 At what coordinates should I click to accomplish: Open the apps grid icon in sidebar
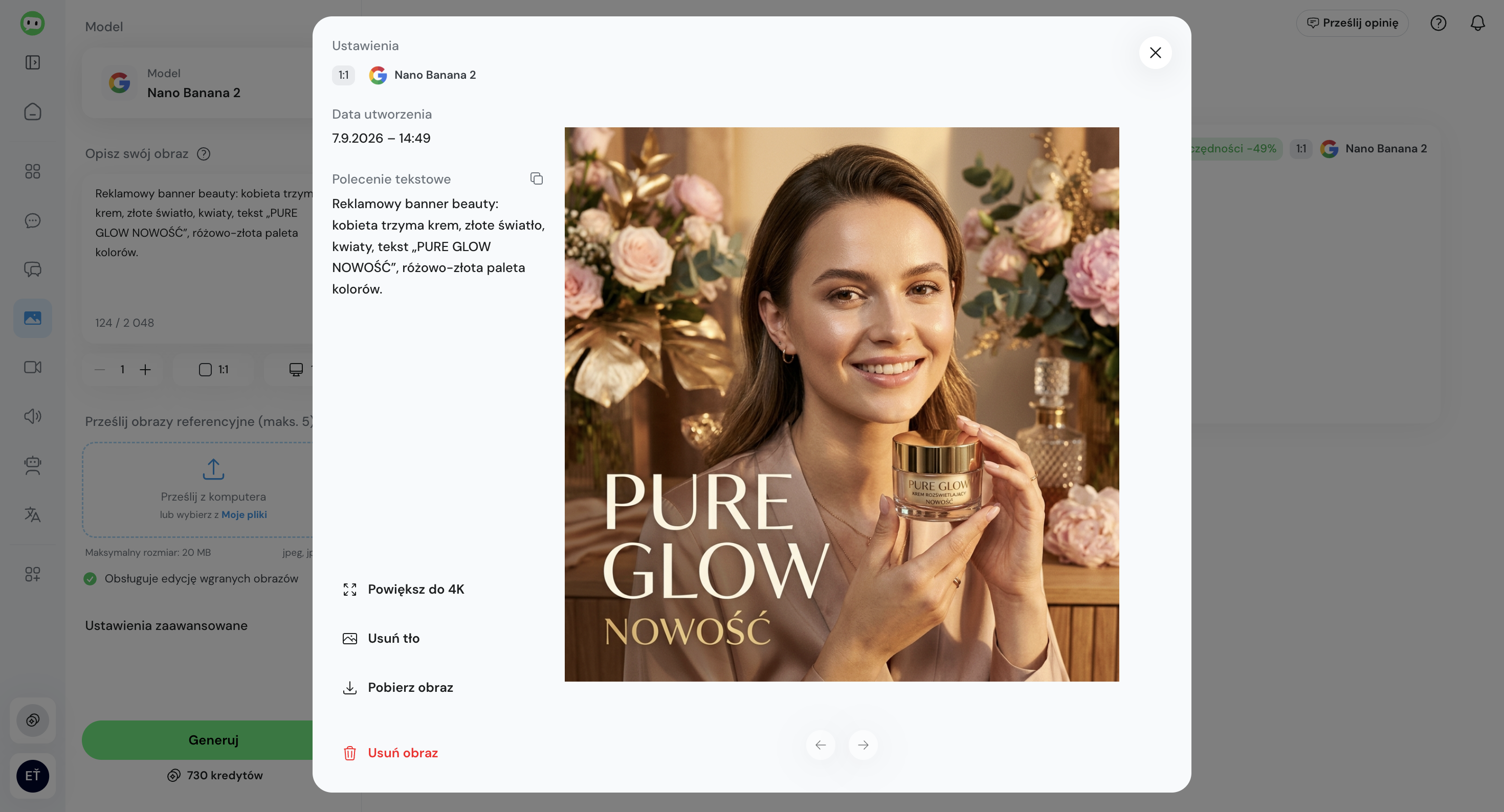[x=33, y=171]
